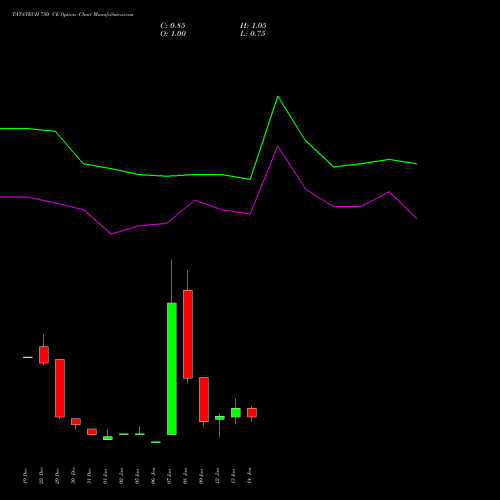Click the '13 Jan' date label

234,476
